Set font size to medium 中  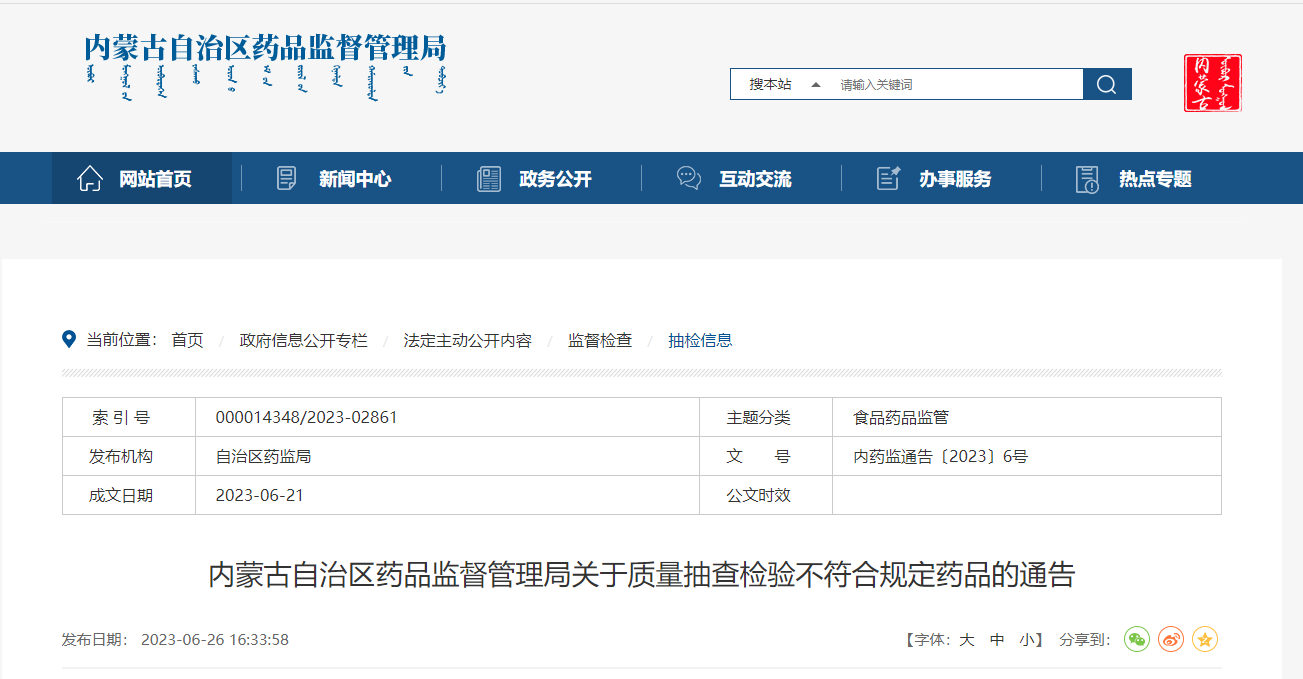(997, 640)
